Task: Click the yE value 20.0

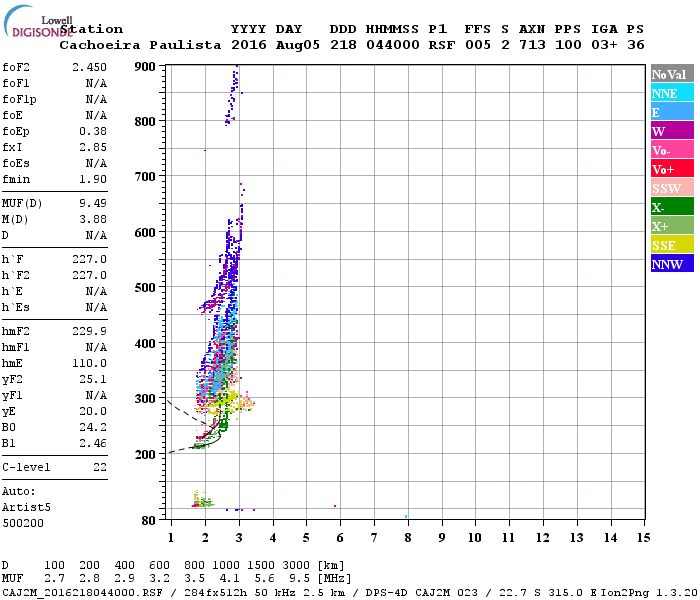Action: [x=93, y=412]
